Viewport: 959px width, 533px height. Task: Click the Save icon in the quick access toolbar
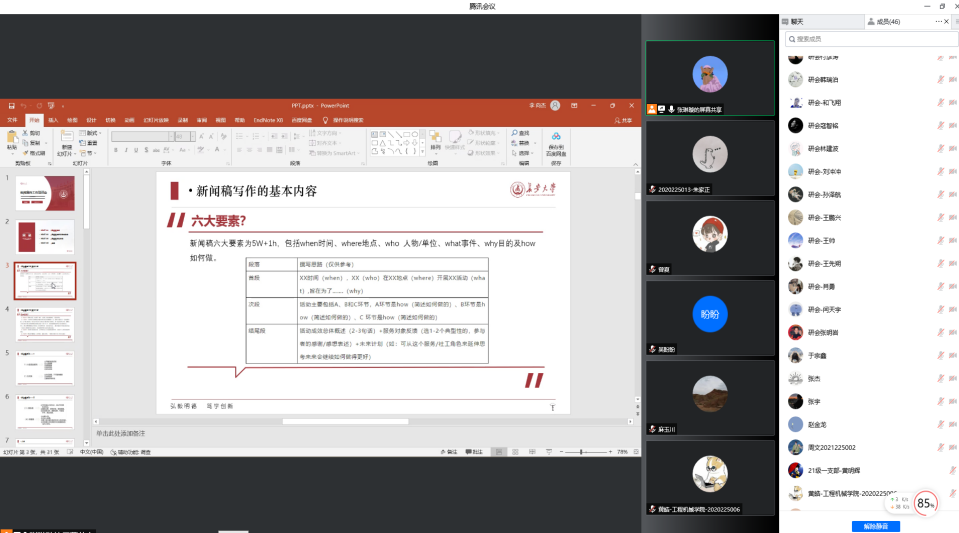click(x=12, y=105)
